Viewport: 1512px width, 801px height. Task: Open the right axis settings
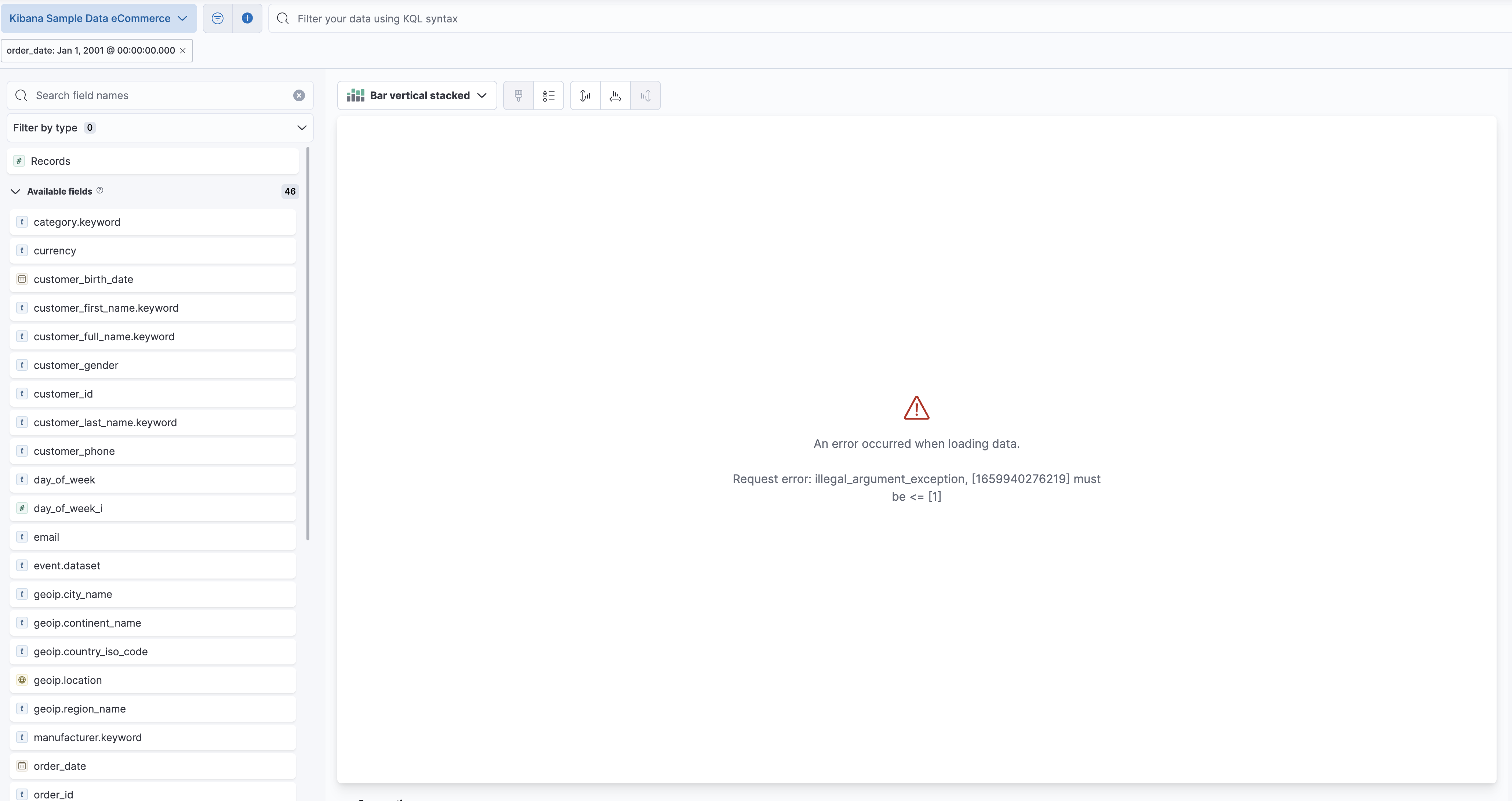646,95
